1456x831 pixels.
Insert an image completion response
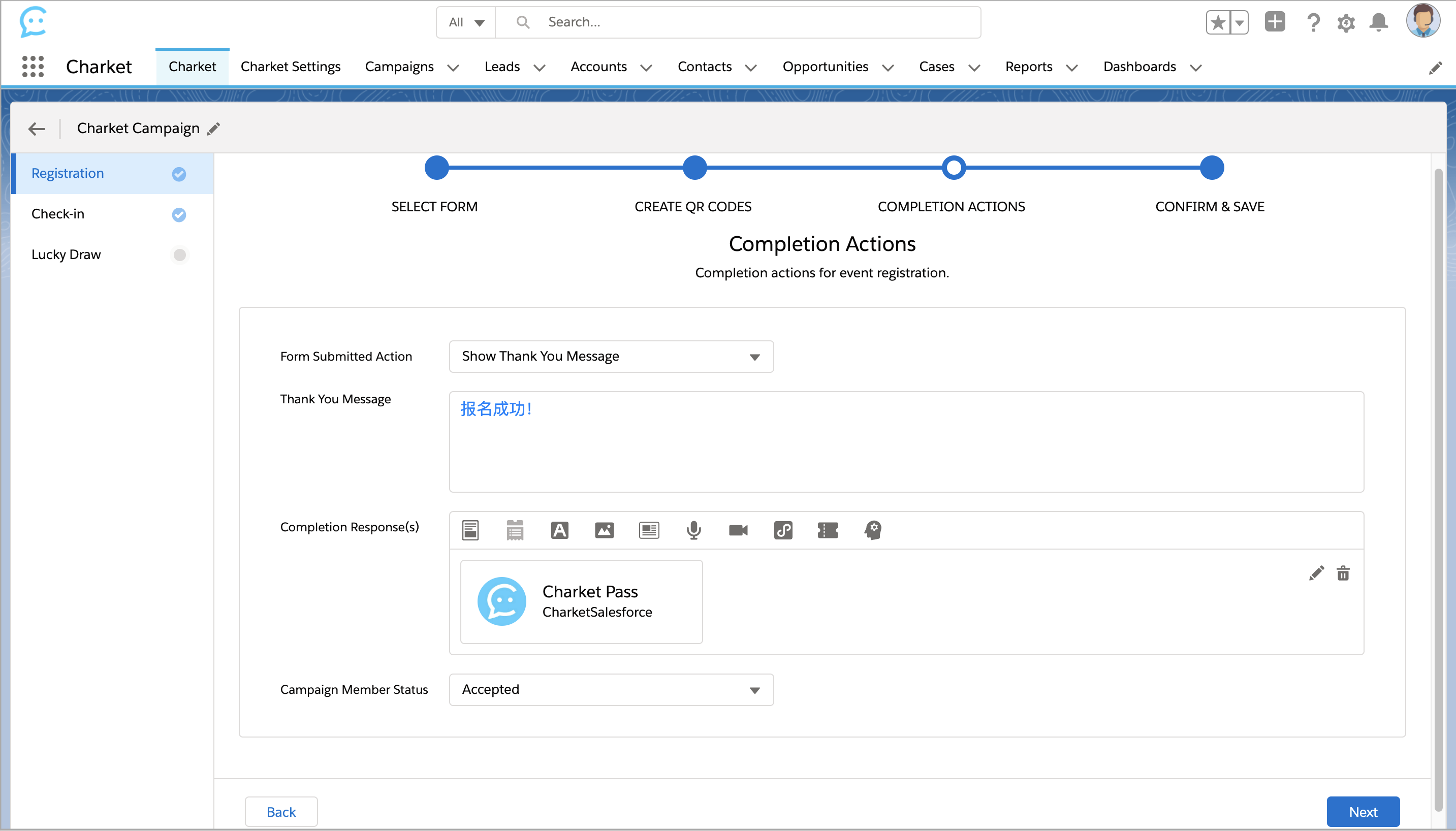[604, 530]
